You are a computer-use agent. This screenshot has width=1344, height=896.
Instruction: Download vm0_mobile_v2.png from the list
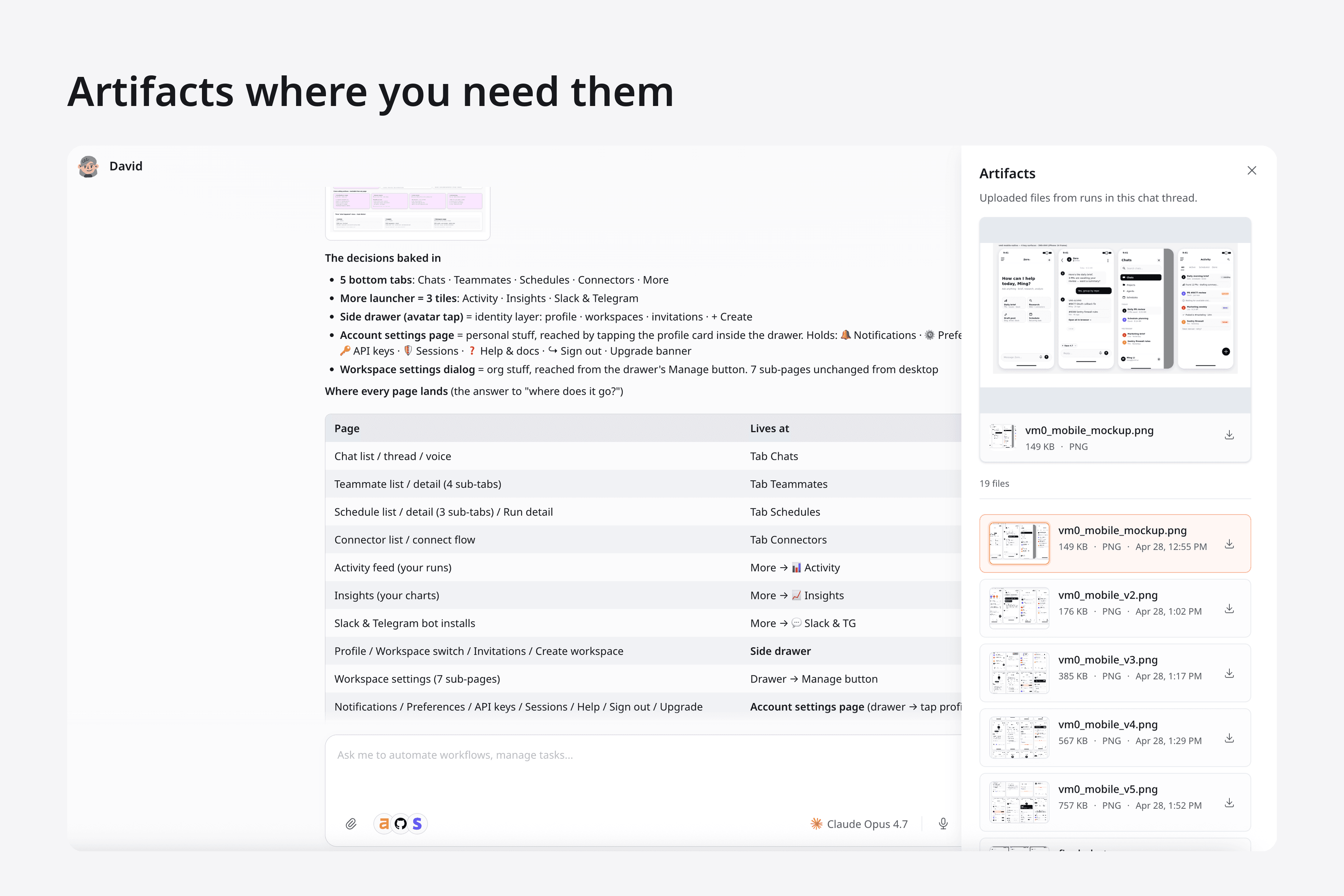tap(1229, 609)
